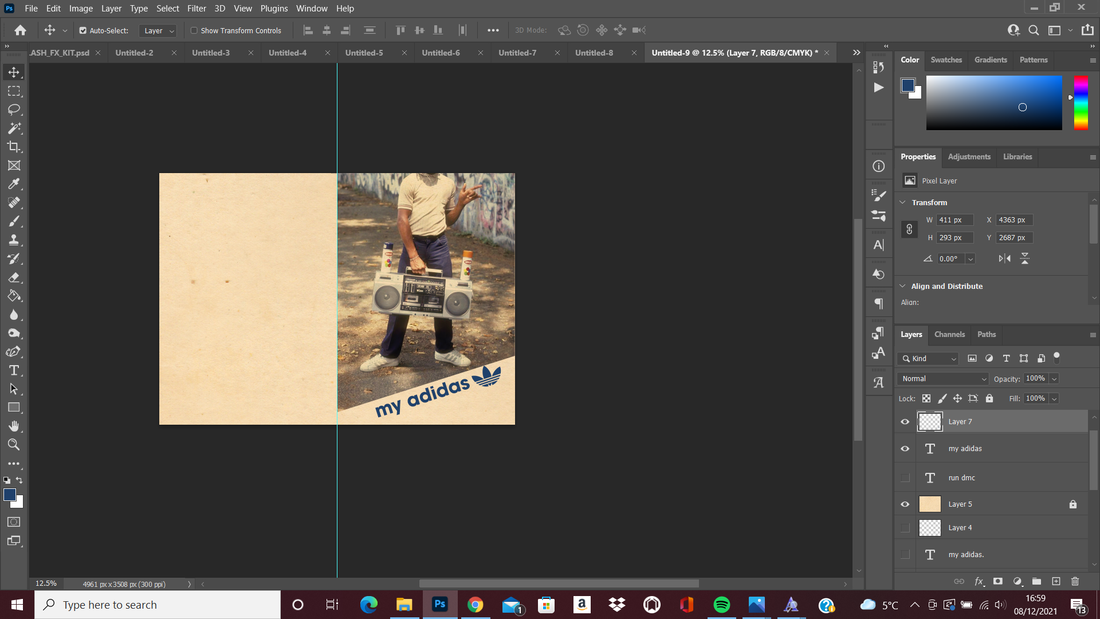Viewport: 1100px width, 619px height.
Task: Select the Rectangular Marquee tool
Action: tap(14, 91)
